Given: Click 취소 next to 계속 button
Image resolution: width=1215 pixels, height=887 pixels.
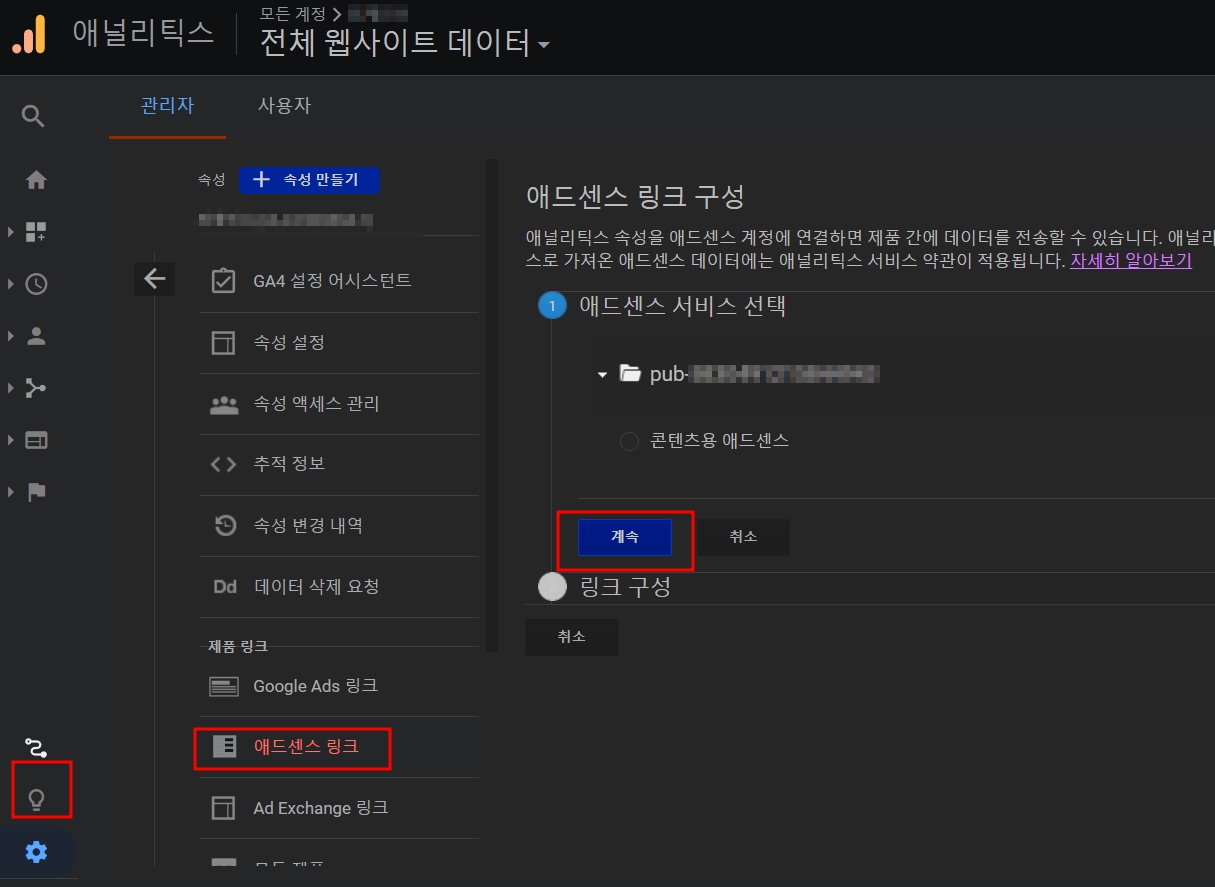Looking at the screenshot, I should [743, 537].
